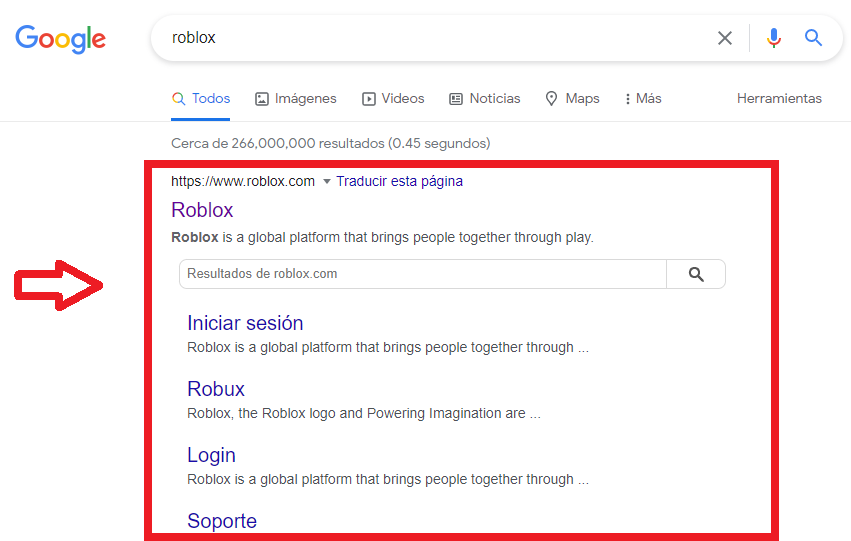
Task: Click the Maps tab pin icon
Action: (x=551, y=98)
